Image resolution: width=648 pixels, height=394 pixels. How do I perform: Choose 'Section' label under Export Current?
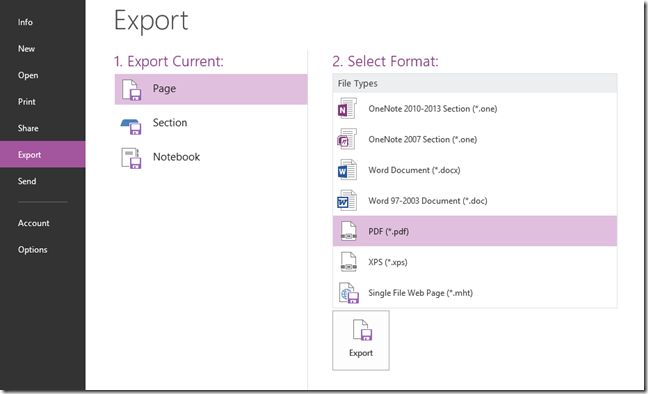coord(170,123)
